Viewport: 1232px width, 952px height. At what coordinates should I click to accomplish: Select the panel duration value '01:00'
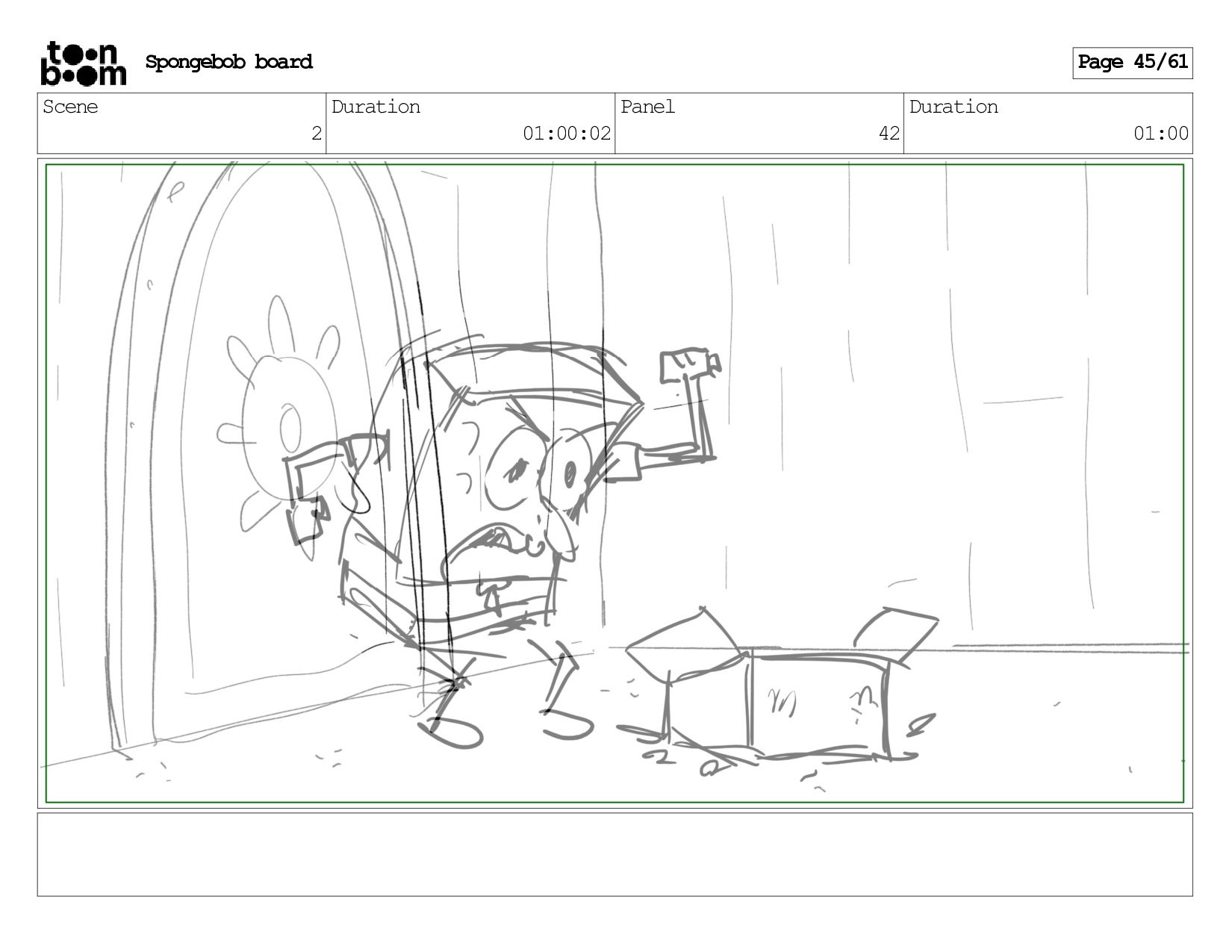1161,134
